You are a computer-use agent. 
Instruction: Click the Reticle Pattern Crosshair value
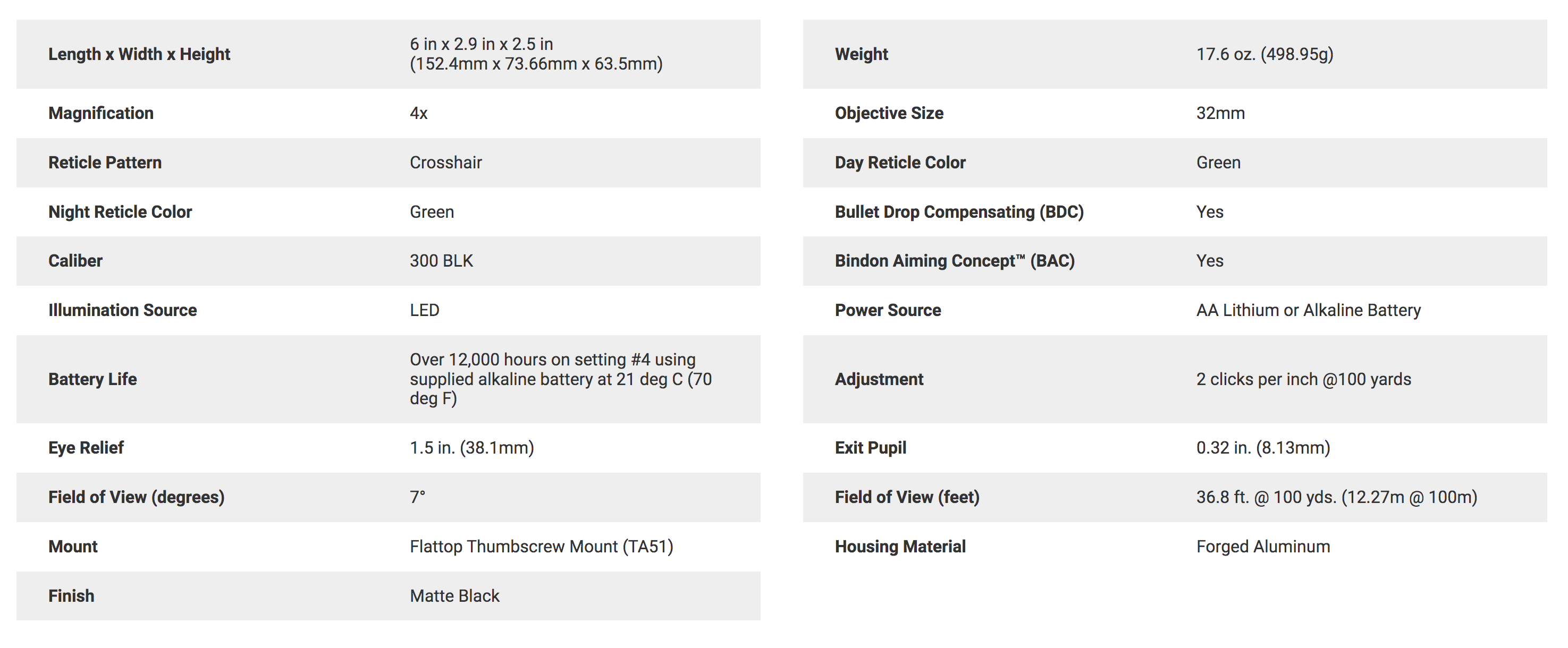(445, 163)
